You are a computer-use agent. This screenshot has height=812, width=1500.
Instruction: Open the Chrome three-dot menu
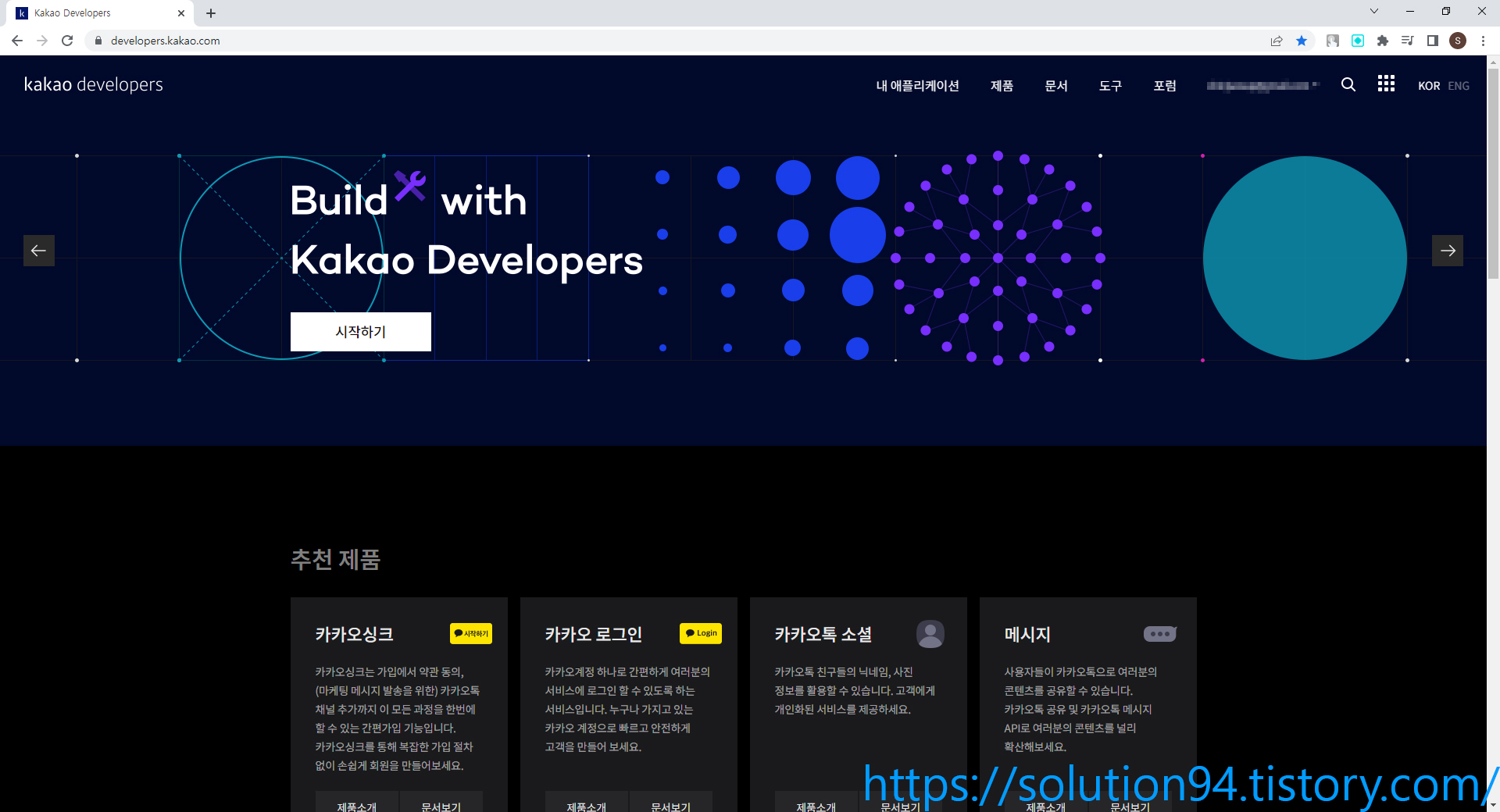(x=1483, y=41)
